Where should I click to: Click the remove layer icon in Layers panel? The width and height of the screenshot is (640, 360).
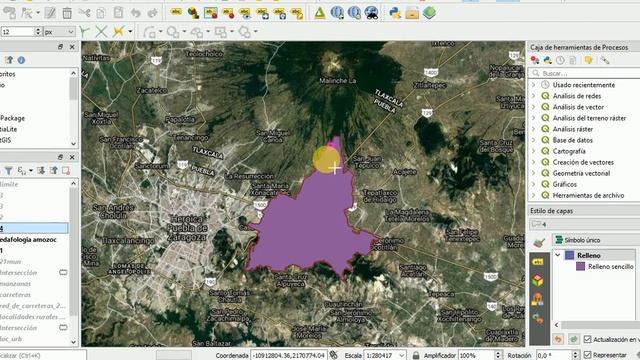pyautogui.click(x=66, y=171)
